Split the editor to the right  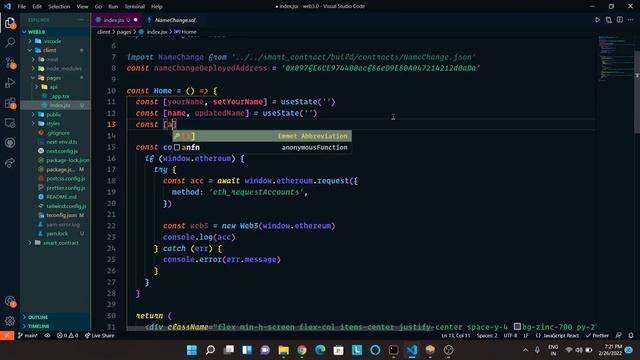pyautogui.click(x=620, y=20)
